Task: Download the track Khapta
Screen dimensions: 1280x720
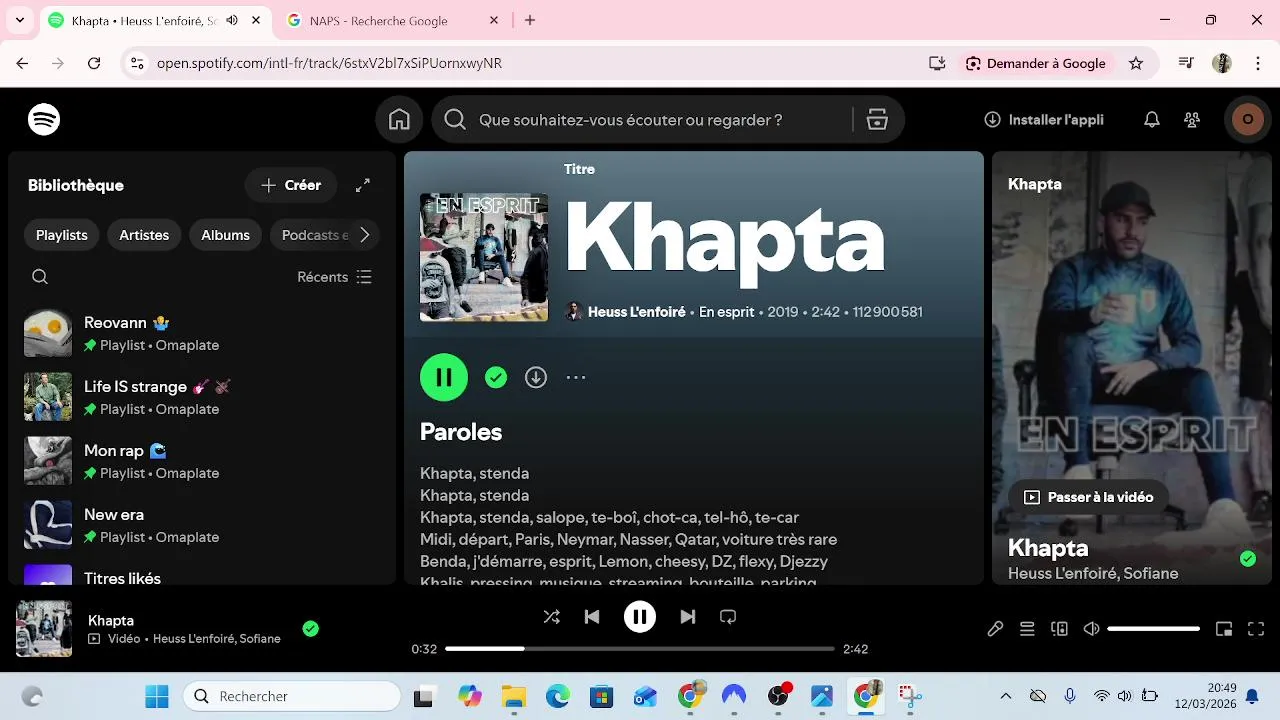Action: [x=536, y=377]
